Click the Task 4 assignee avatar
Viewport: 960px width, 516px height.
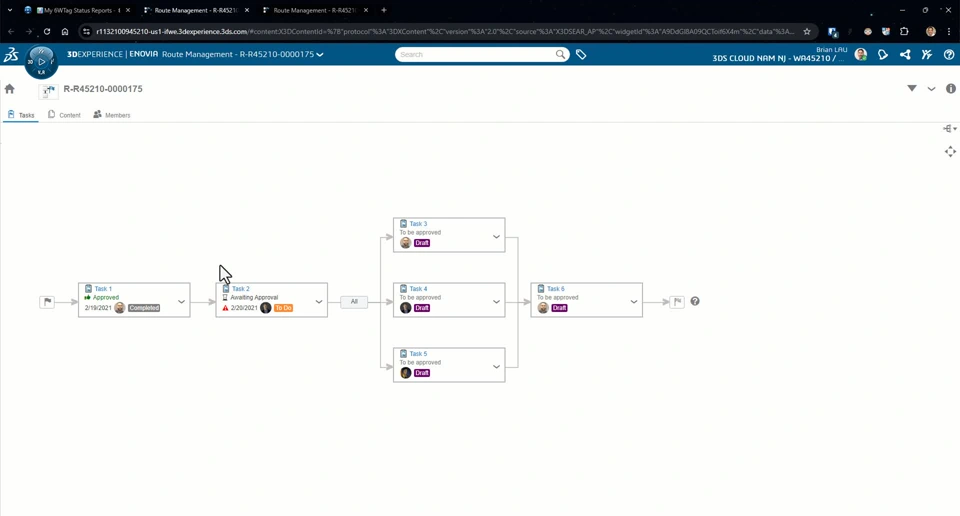pos(405,308)
